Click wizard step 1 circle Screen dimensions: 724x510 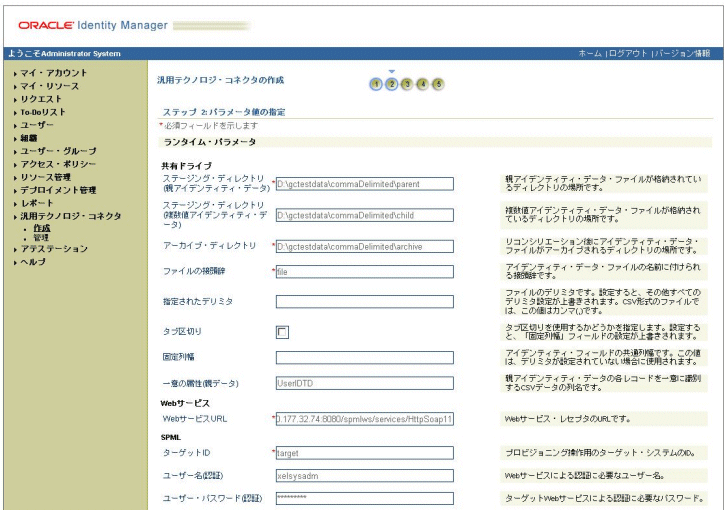coord(376,84)
